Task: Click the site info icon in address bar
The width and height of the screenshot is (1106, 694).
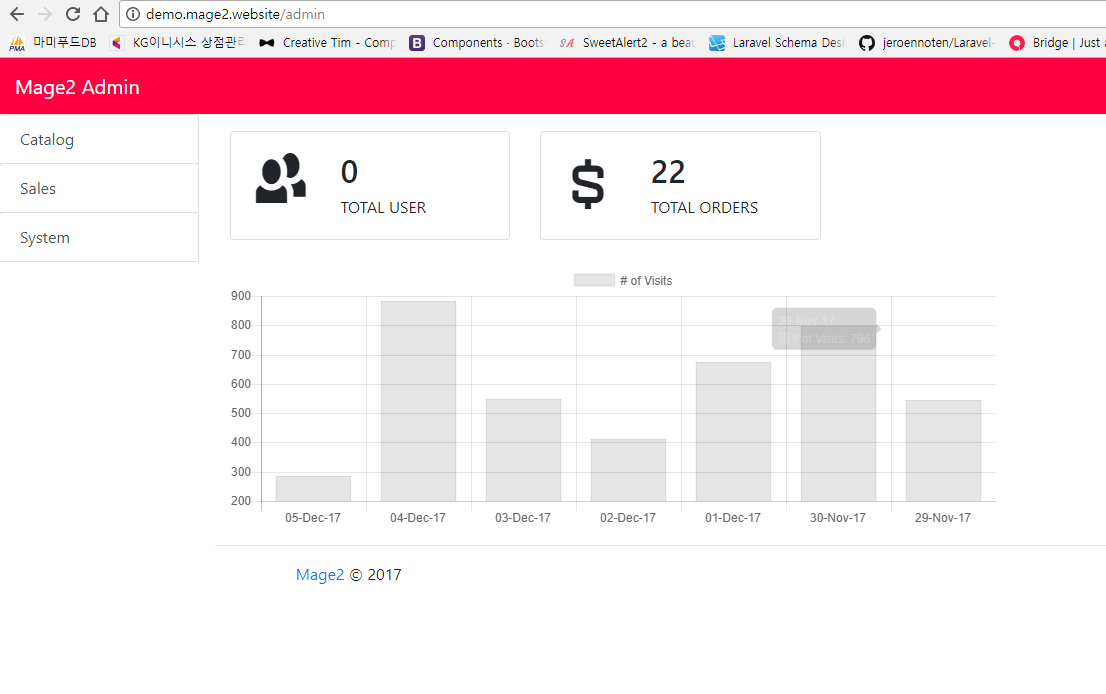Action: coord(132,15)
